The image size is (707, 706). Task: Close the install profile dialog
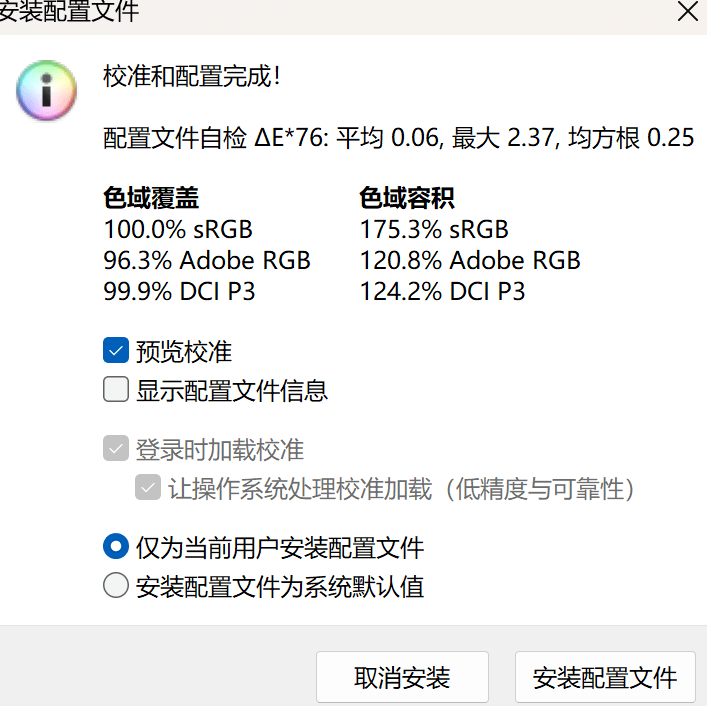tap(687, 12)
